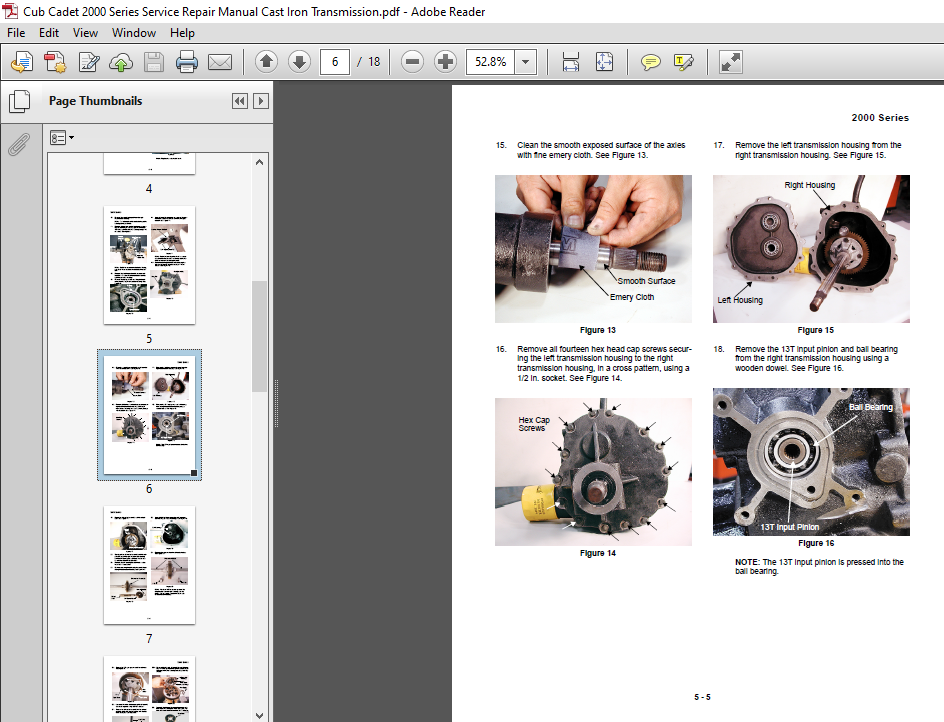Image resolution: width=944 pixels, height=722 pixels.
Task: Zoom out with the minus button
Action: click(x=412, y=61)
